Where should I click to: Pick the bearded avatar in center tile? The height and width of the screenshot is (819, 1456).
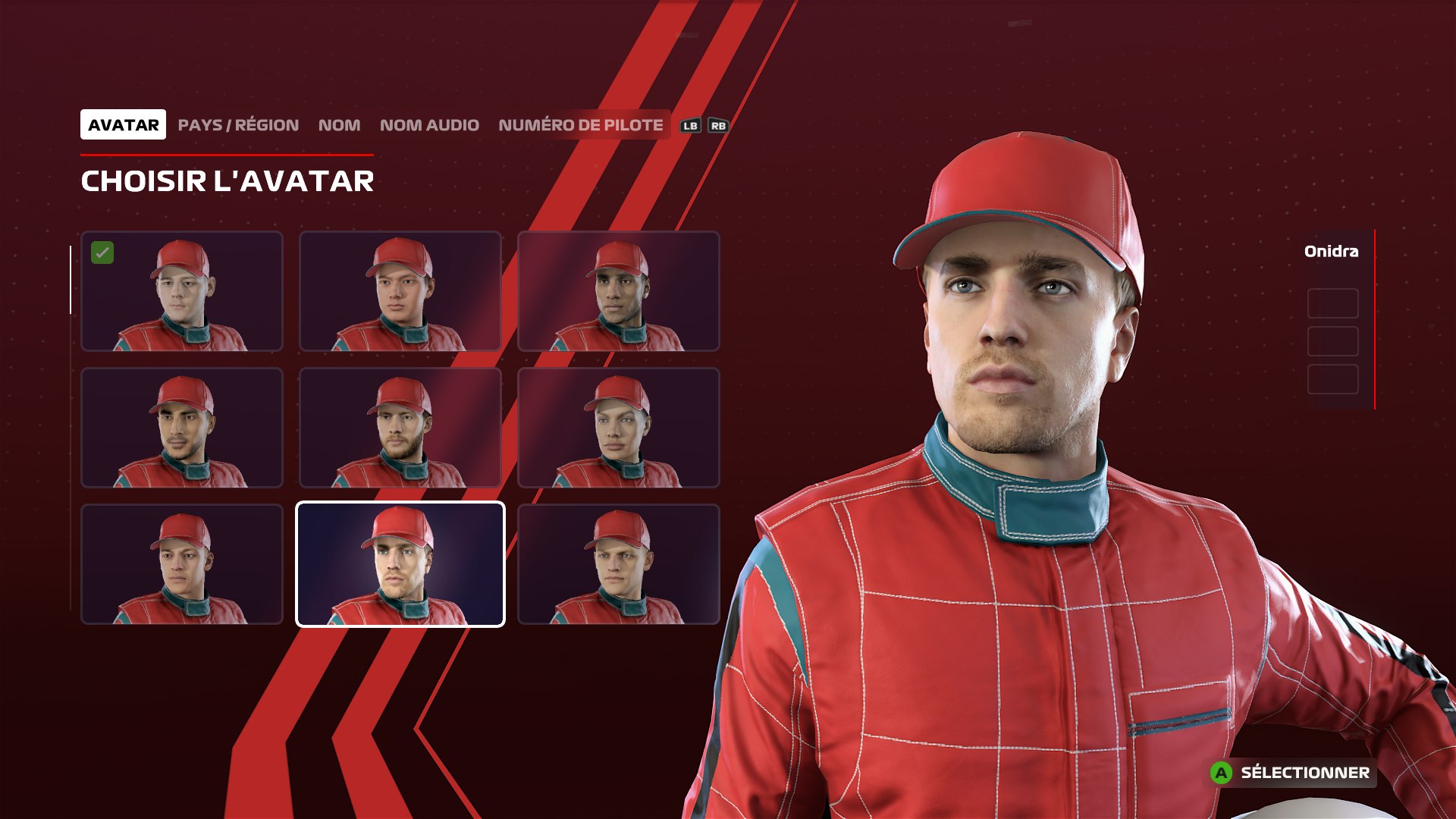pyautogui.click(x=400, y=428)
